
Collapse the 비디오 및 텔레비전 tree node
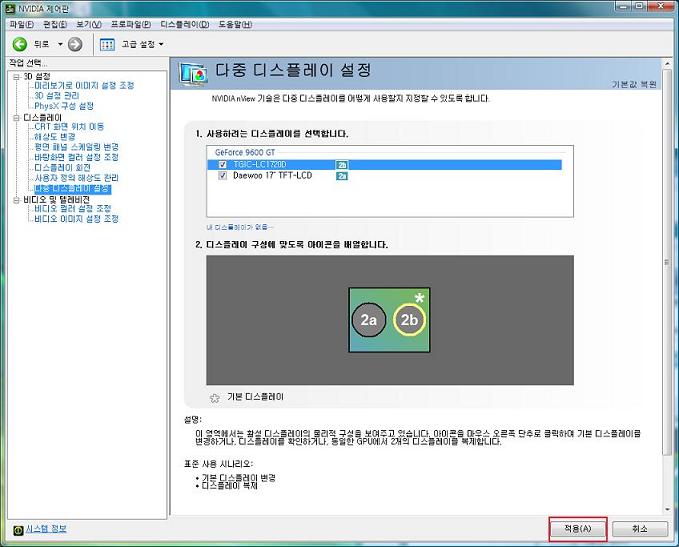tap(16, 200)
